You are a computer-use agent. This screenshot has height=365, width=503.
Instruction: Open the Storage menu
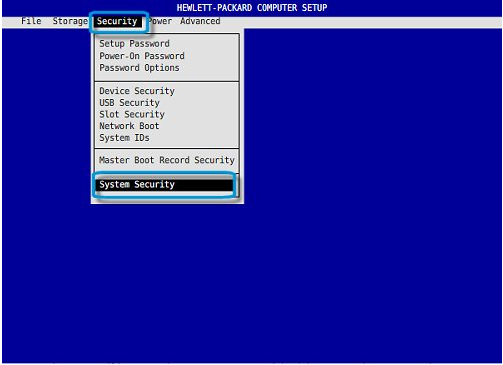(x=70, y=21)
